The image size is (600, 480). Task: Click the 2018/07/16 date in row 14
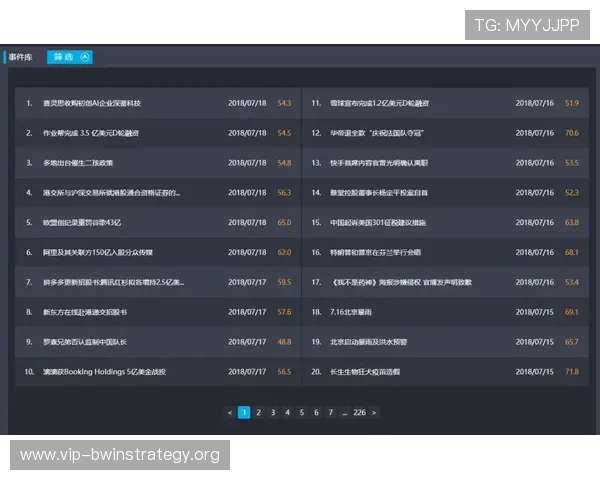(x=535, y=193)
